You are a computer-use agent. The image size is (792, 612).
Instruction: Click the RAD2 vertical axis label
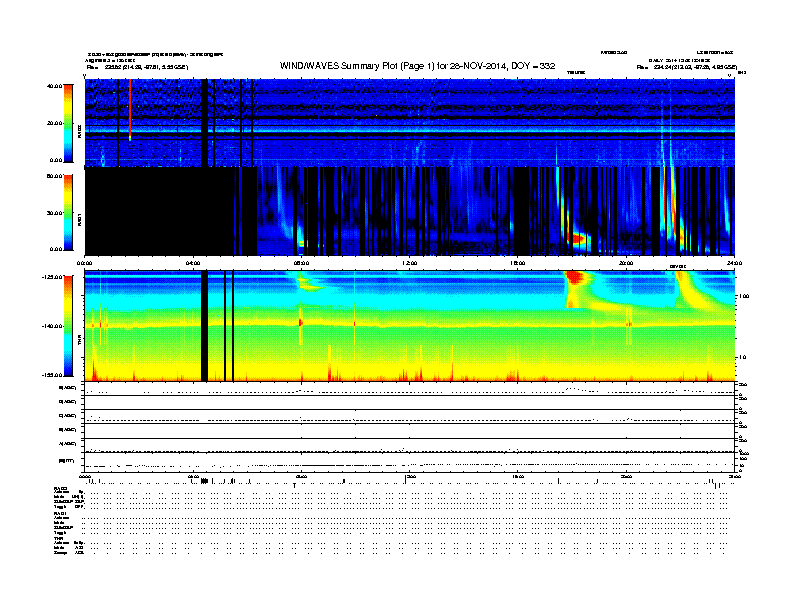click(x=79, y=132)
